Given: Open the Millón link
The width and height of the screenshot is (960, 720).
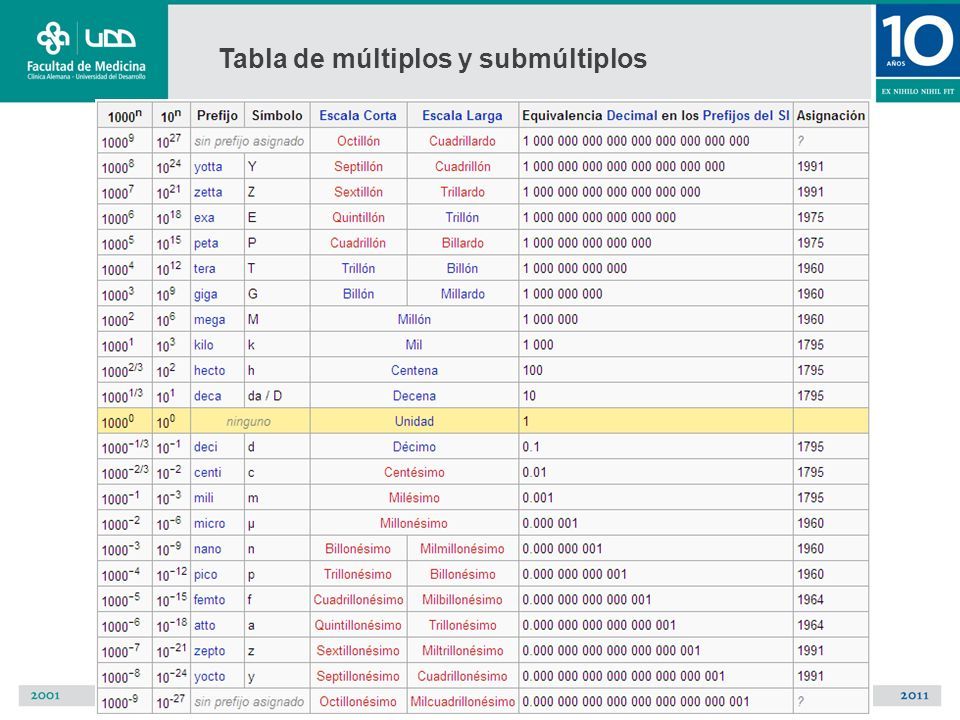Looking at the screenshot, I should (414, 320).
